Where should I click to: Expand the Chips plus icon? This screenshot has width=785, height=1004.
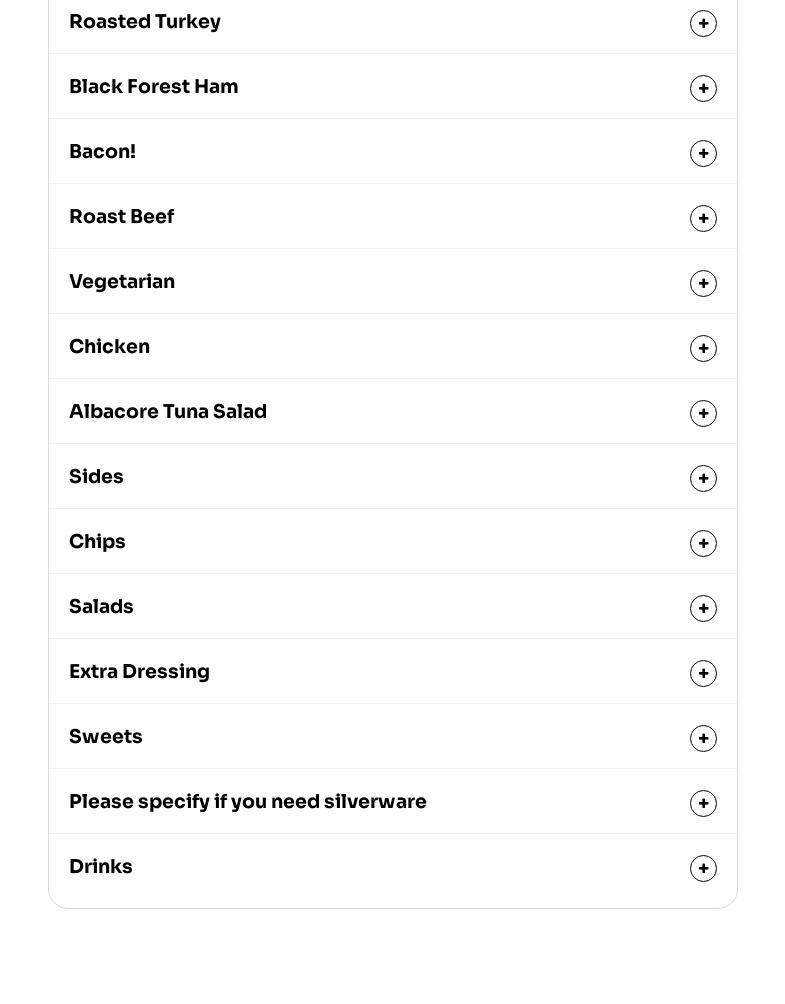(x=703, y=544)
